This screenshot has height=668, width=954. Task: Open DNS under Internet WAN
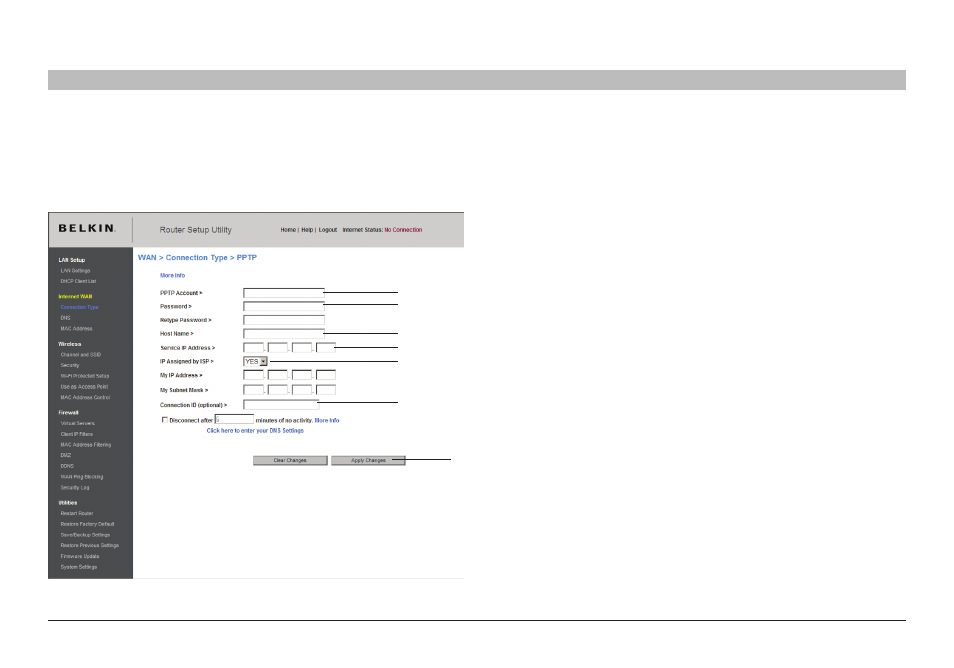[66, 318]
